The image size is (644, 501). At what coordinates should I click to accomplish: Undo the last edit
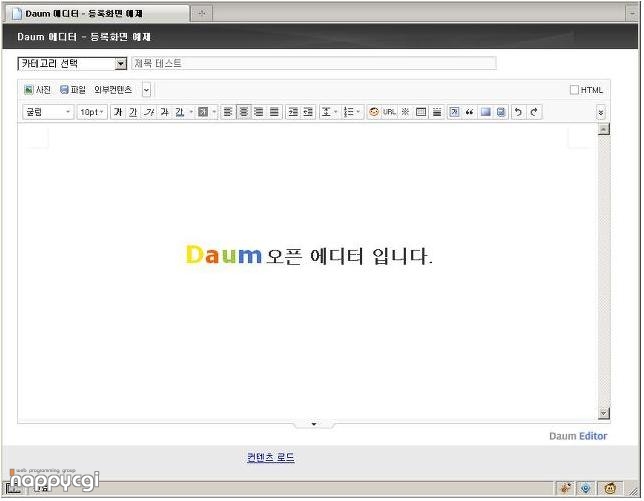pos(518,112)
